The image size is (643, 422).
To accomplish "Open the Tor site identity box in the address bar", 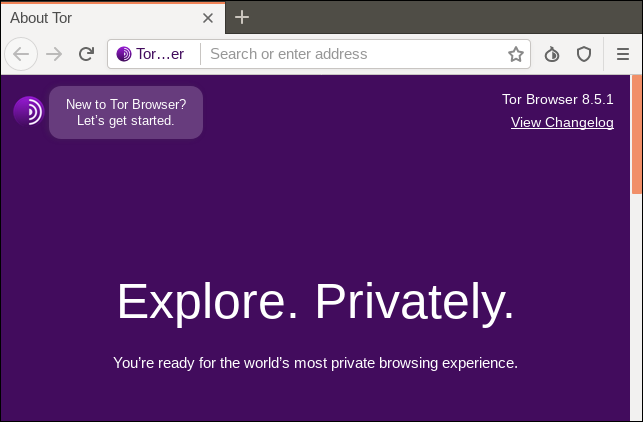I will (x=150, y=54).
